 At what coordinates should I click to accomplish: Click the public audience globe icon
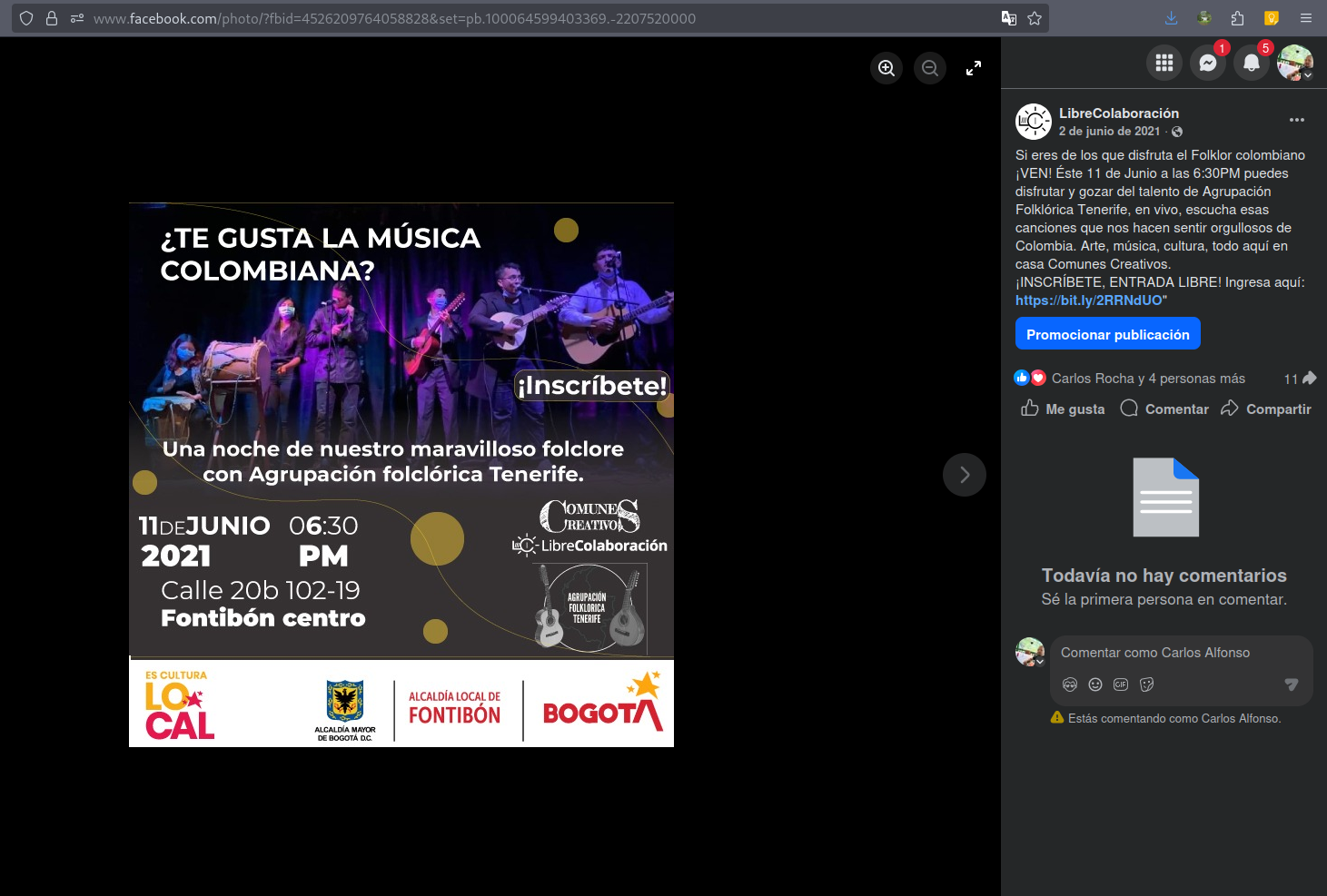[1177, 132]
